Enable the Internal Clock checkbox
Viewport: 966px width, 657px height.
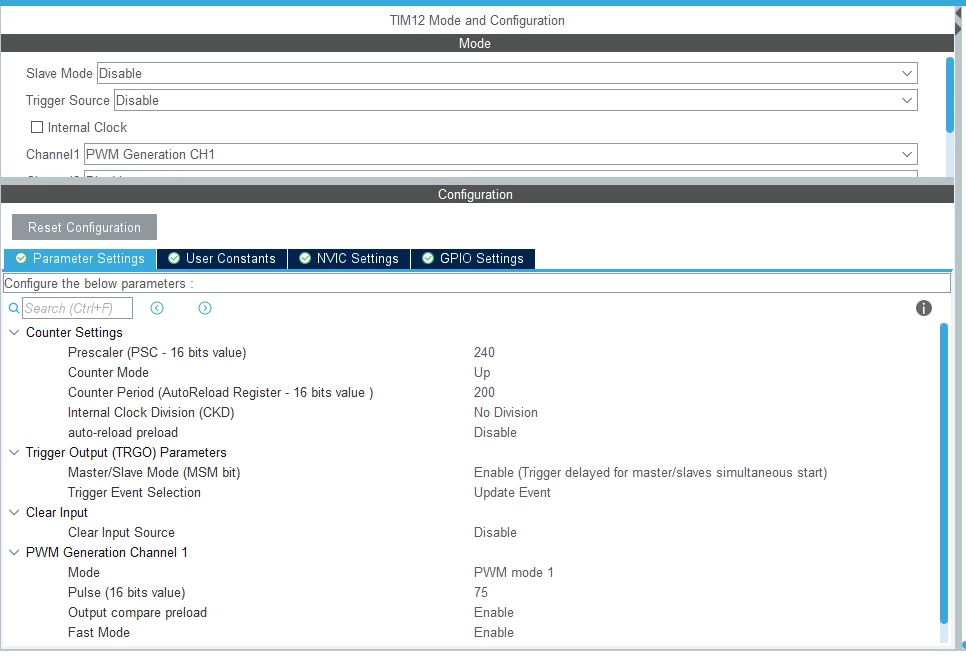(x=37, y=127)
